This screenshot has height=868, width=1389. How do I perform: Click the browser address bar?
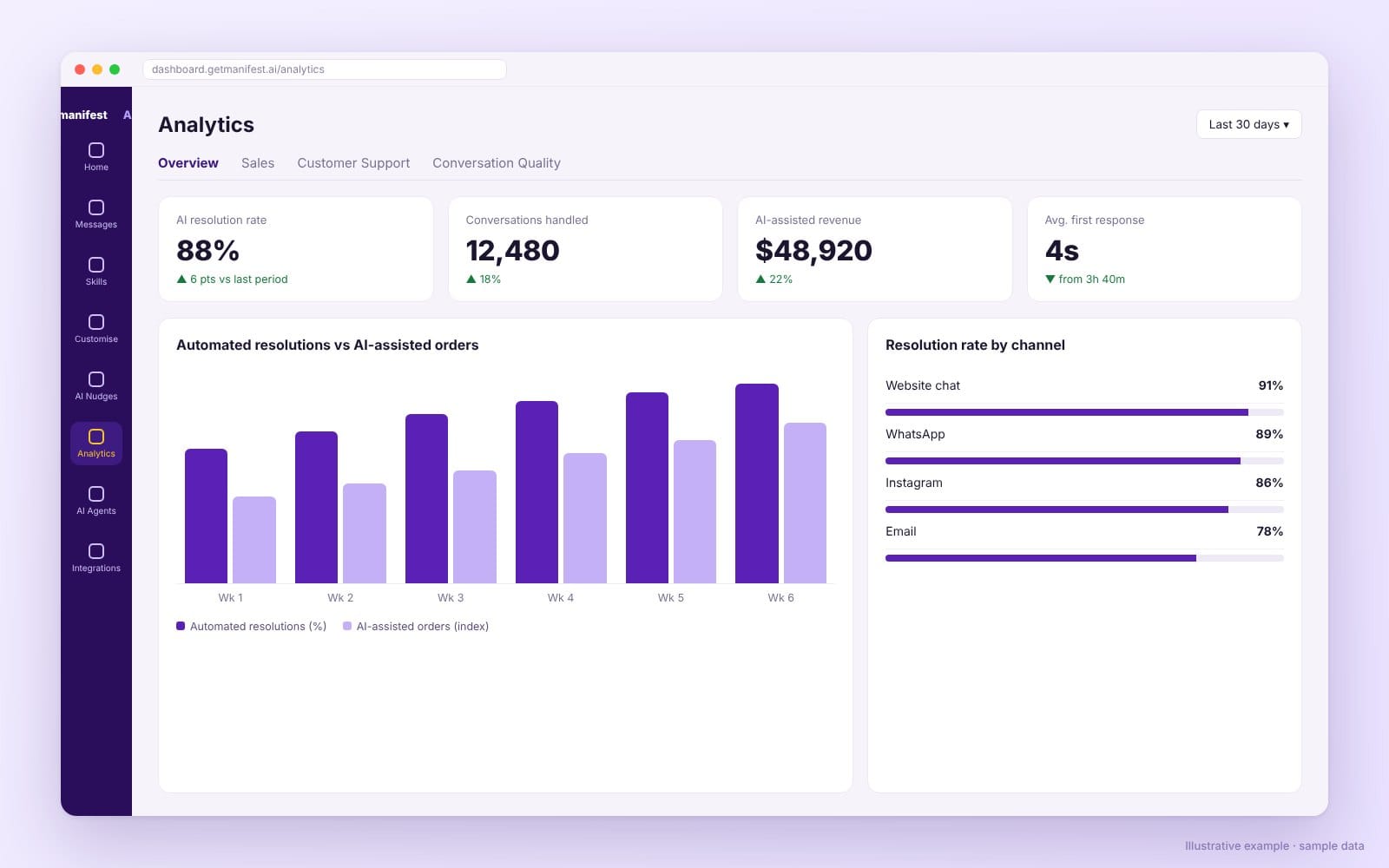(x=325, y=69)
